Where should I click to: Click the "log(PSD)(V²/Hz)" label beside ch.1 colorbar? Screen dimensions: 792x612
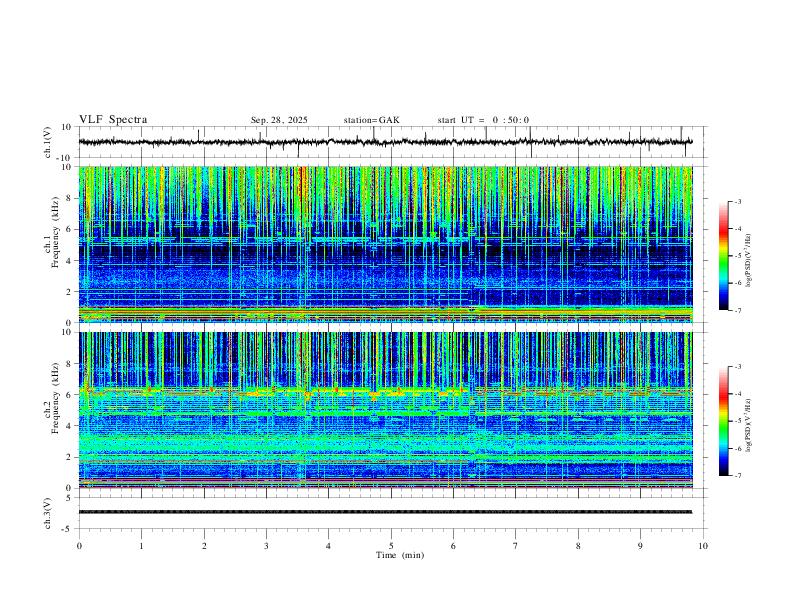point(749,260)
